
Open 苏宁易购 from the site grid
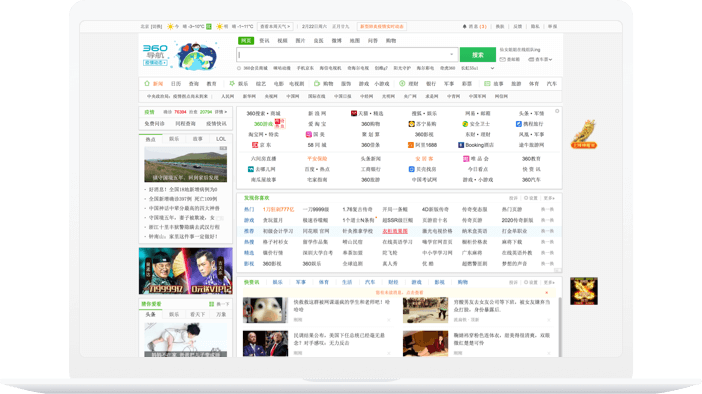(422, 124)
